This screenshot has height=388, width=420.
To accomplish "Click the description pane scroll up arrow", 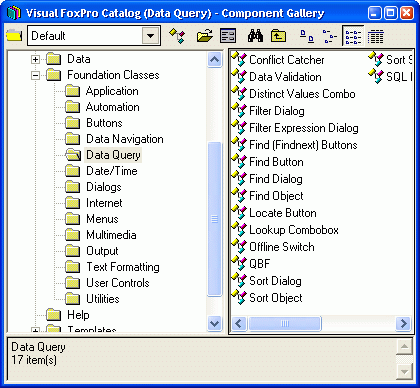I will (404, 347).
